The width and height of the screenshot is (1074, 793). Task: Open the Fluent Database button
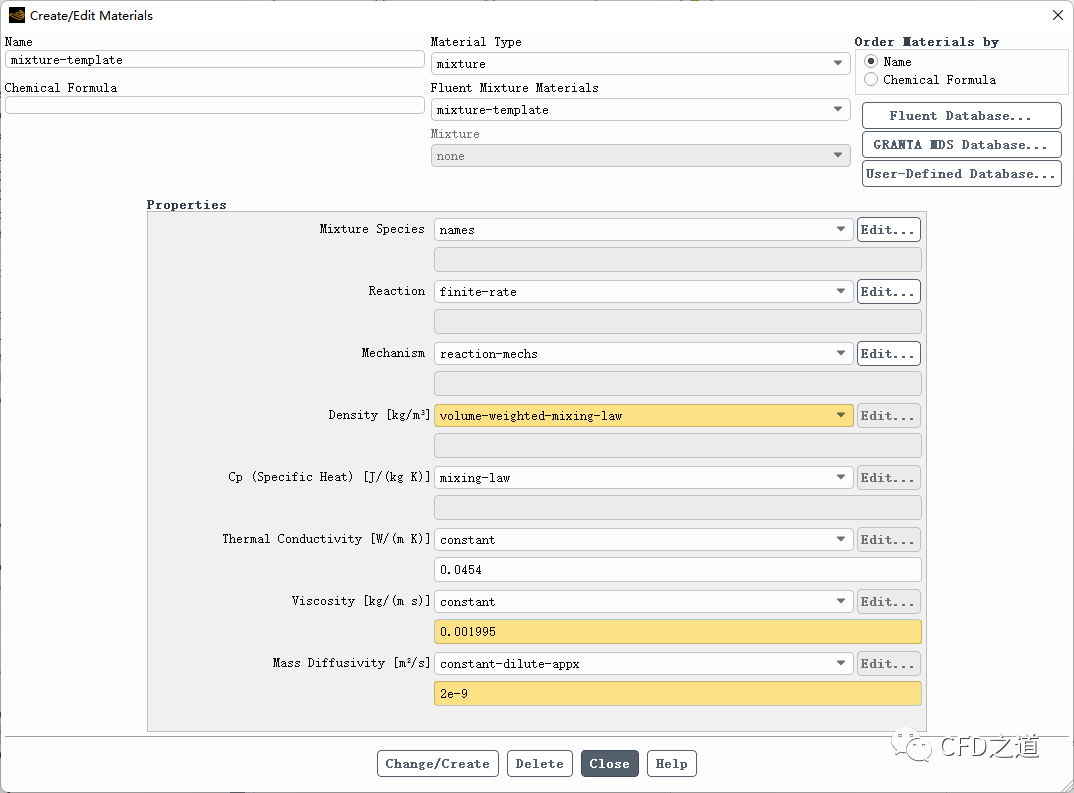(960, 116)
